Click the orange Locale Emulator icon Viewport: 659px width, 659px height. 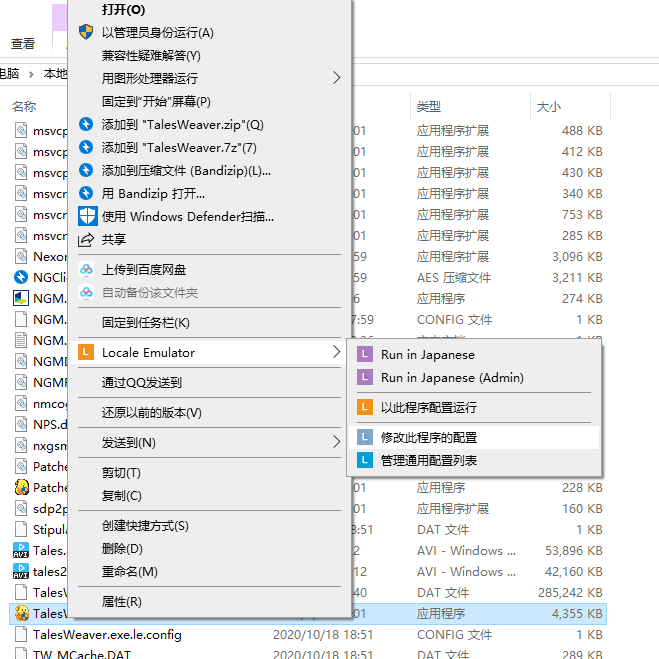(86, 352)
